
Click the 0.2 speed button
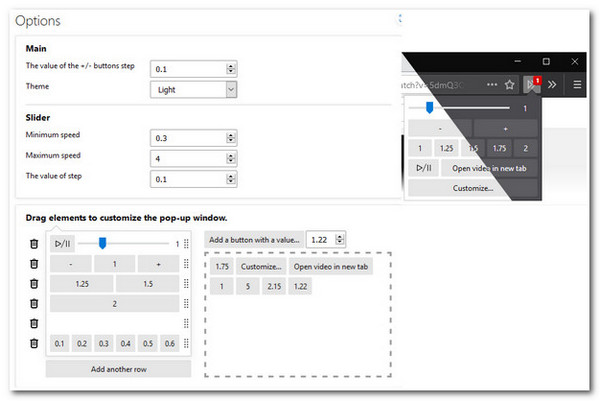pos(82,344)
